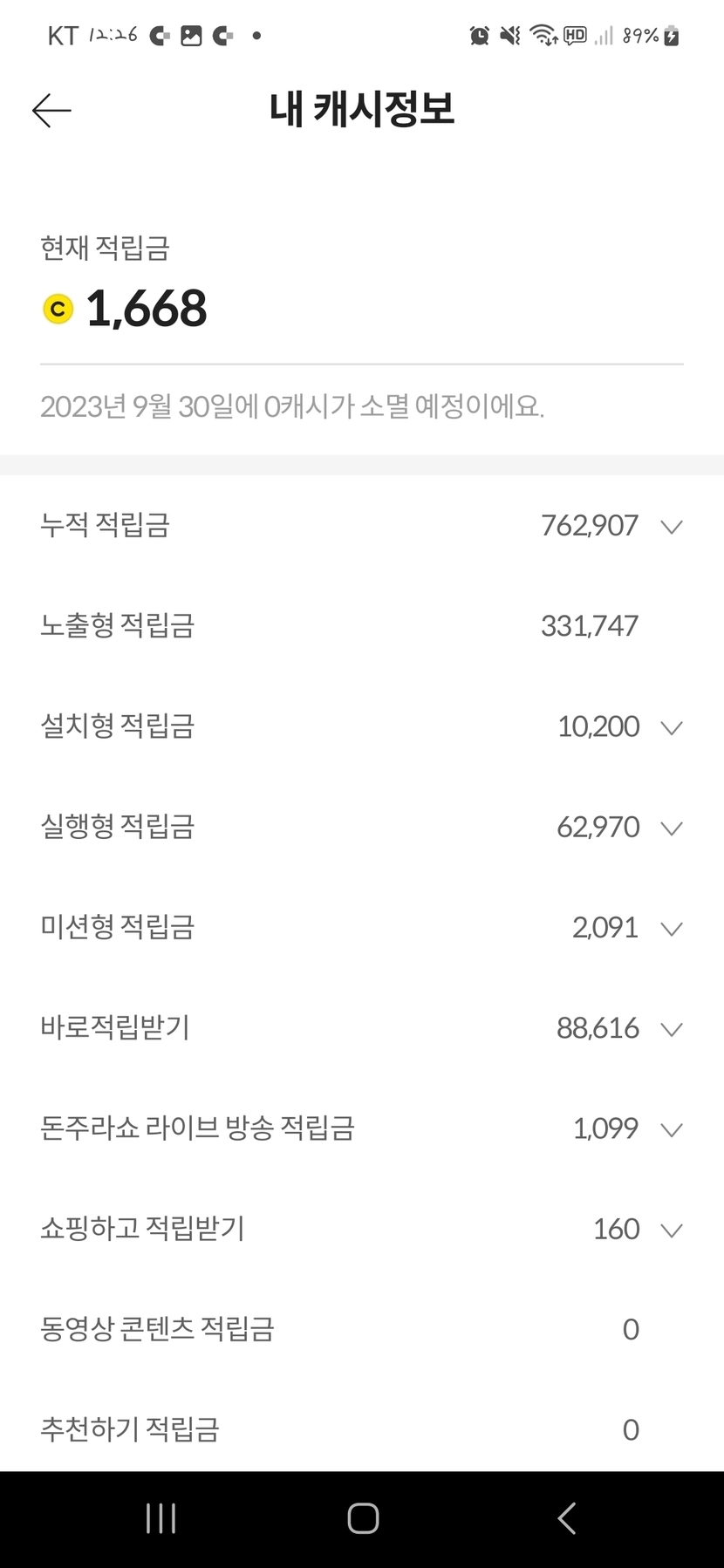Expand the 바로적립받기 chevron
The image size is (724, 1568).
click(x=671, y=1029)
